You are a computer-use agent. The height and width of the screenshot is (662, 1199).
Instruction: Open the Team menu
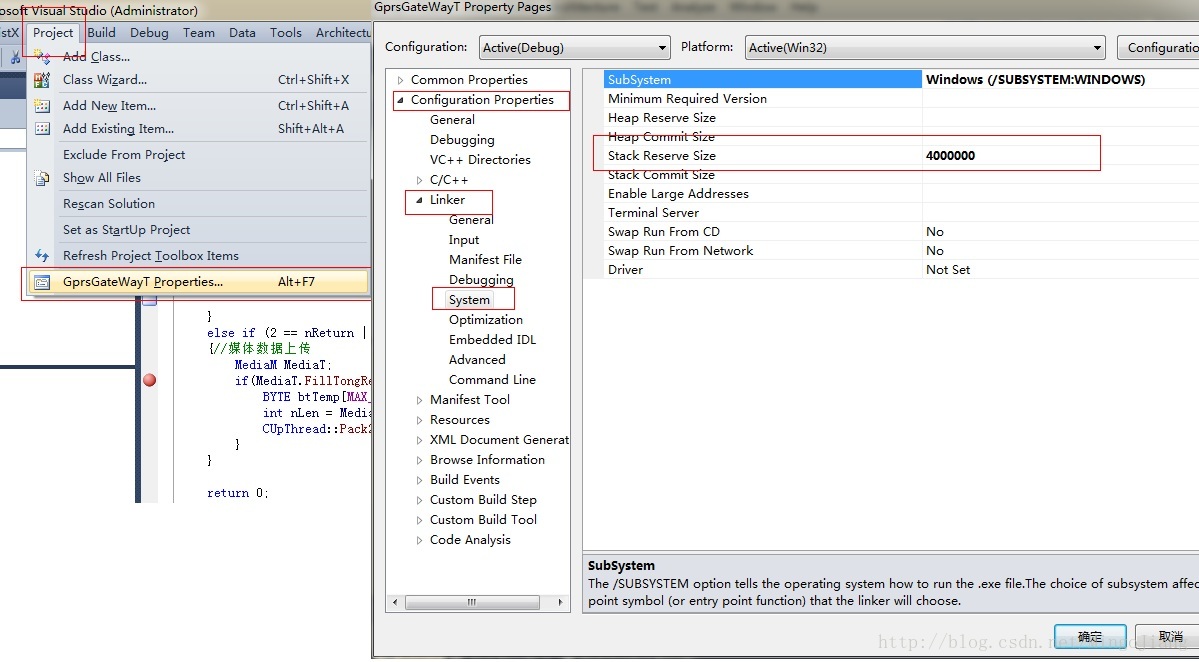tap(199, 33)
